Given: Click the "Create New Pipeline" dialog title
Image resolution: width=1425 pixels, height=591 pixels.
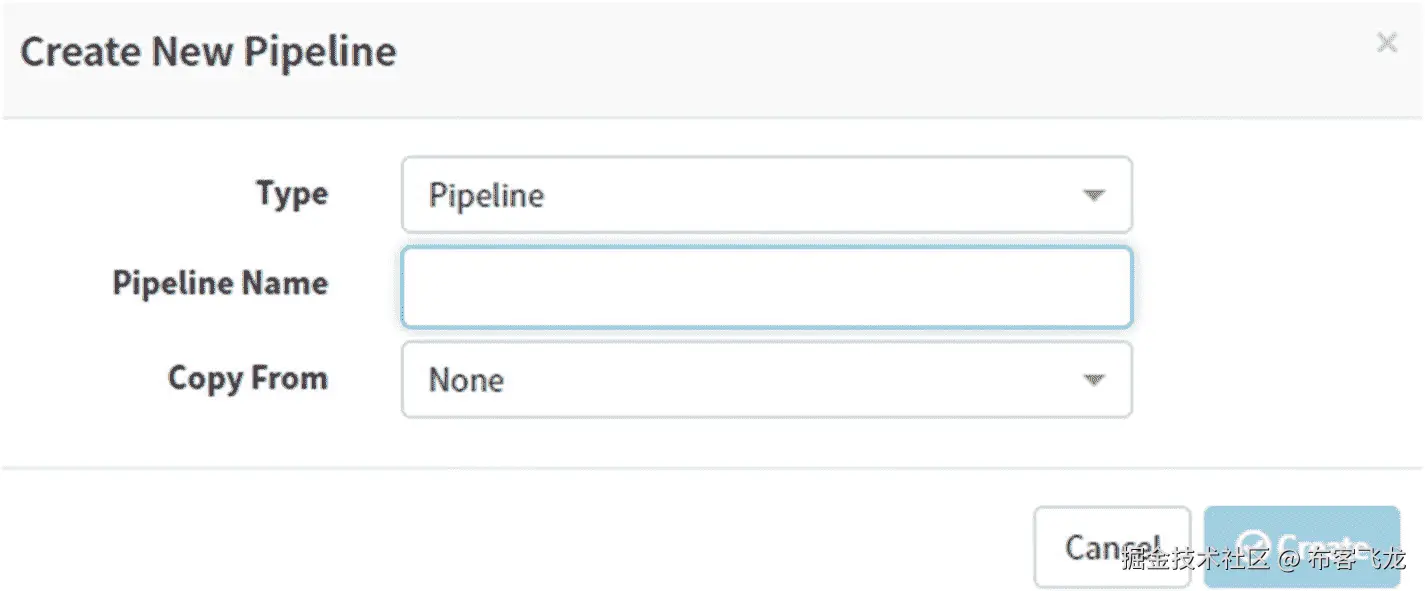Looking at the screenshot, I should [x=208, y=52].
